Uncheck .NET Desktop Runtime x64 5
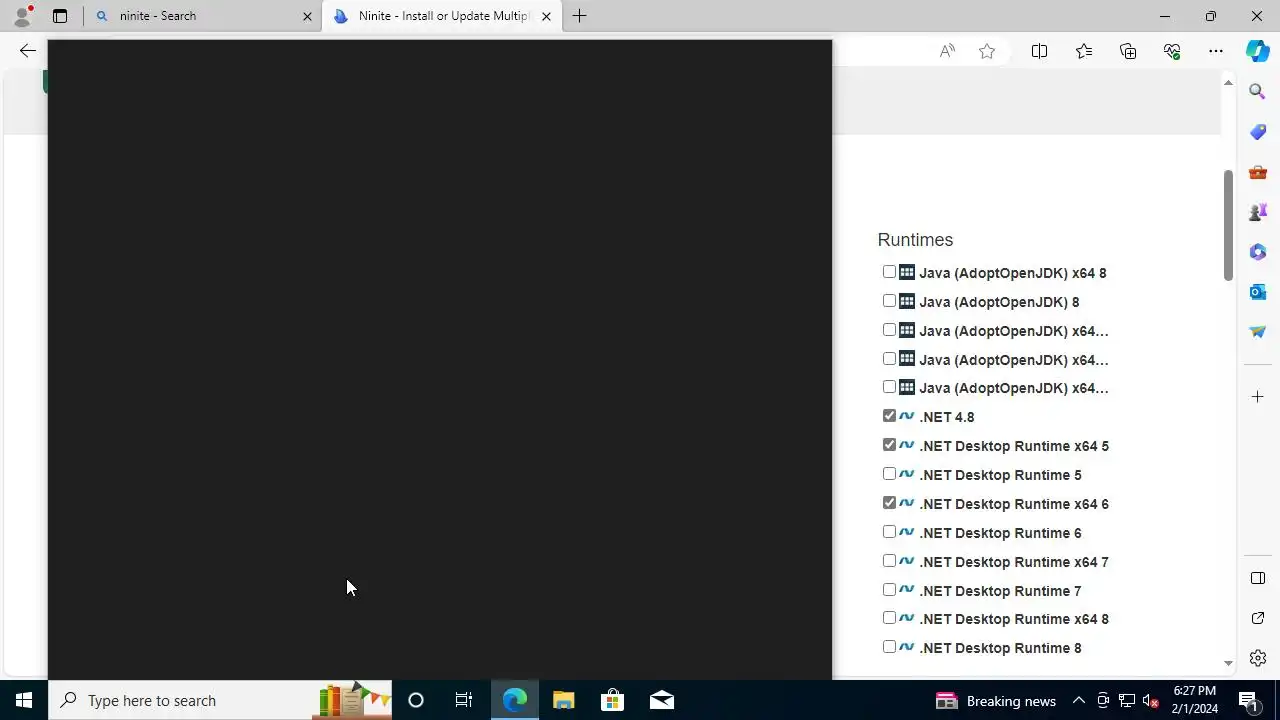 click(889, 445)
